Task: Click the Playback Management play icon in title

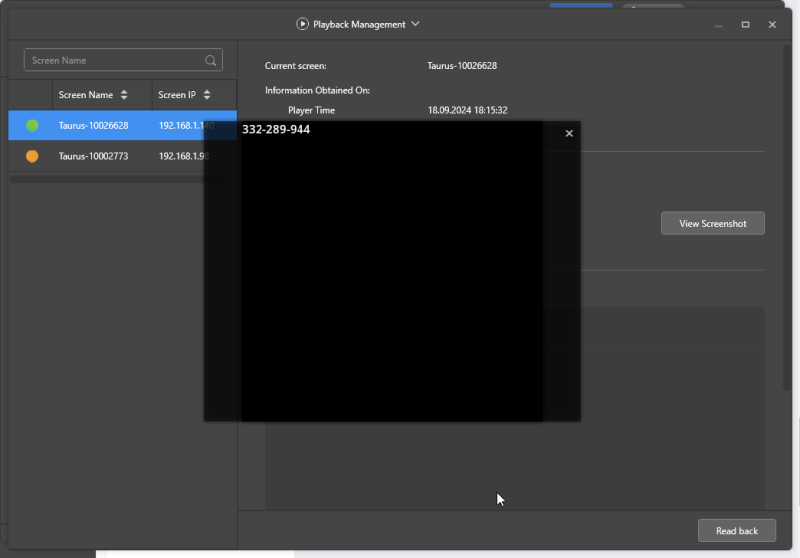Action: click(x=302, y=24)
